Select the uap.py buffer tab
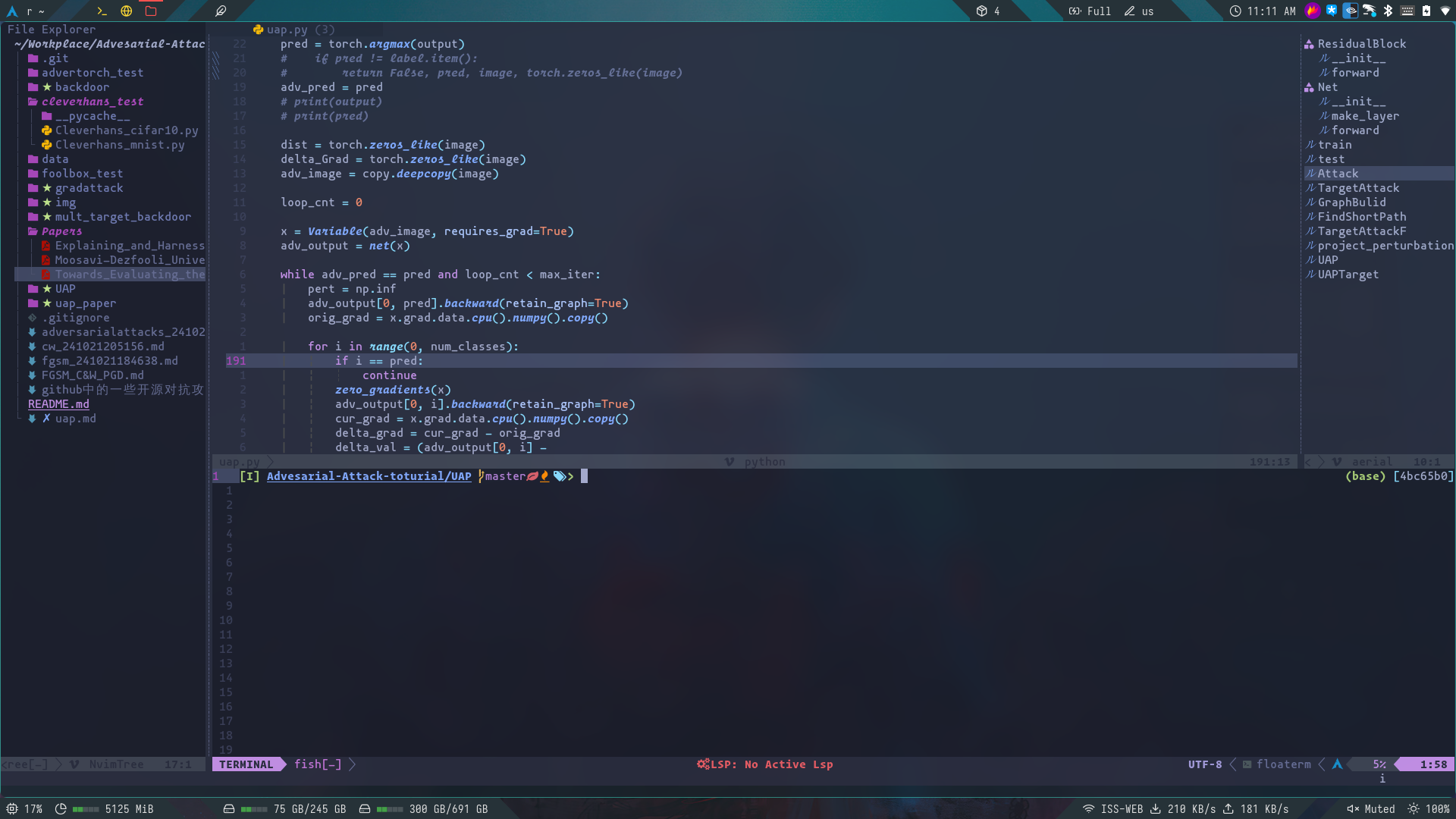Image resolution: width=1456 pixels, height=819 pixels. [287, 30]
